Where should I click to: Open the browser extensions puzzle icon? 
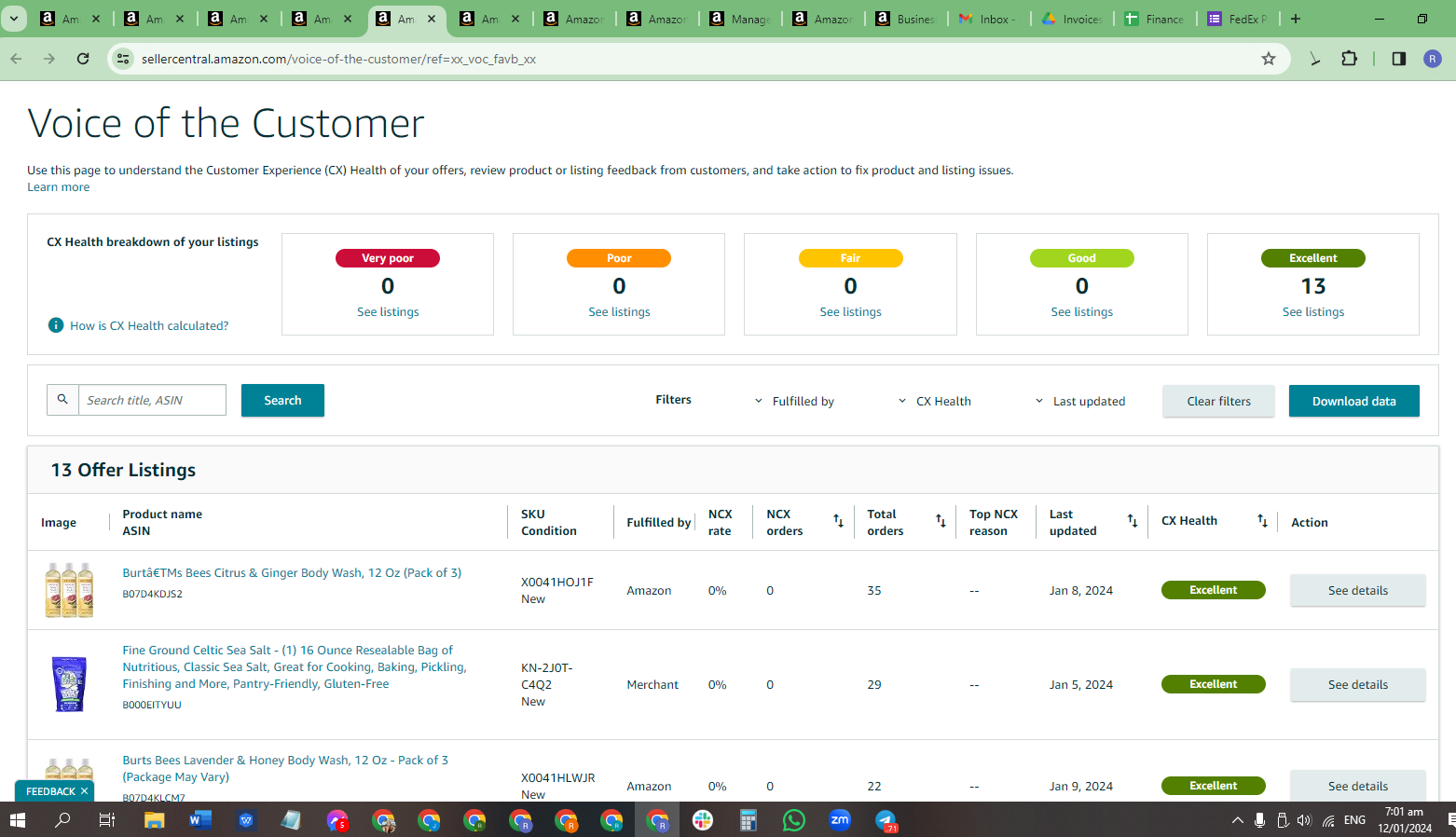(x=1349, y=59)
